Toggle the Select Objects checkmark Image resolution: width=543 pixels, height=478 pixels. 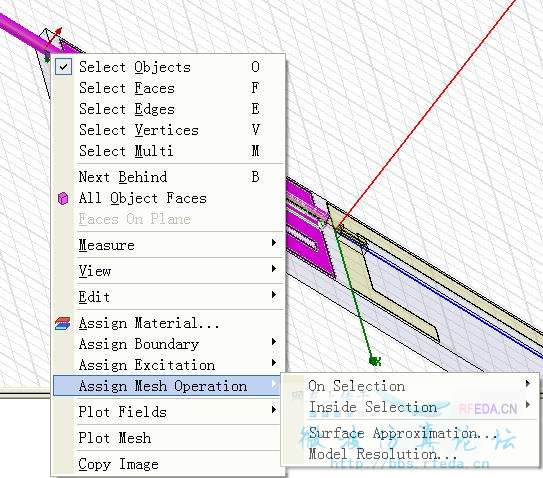point(63,67)
